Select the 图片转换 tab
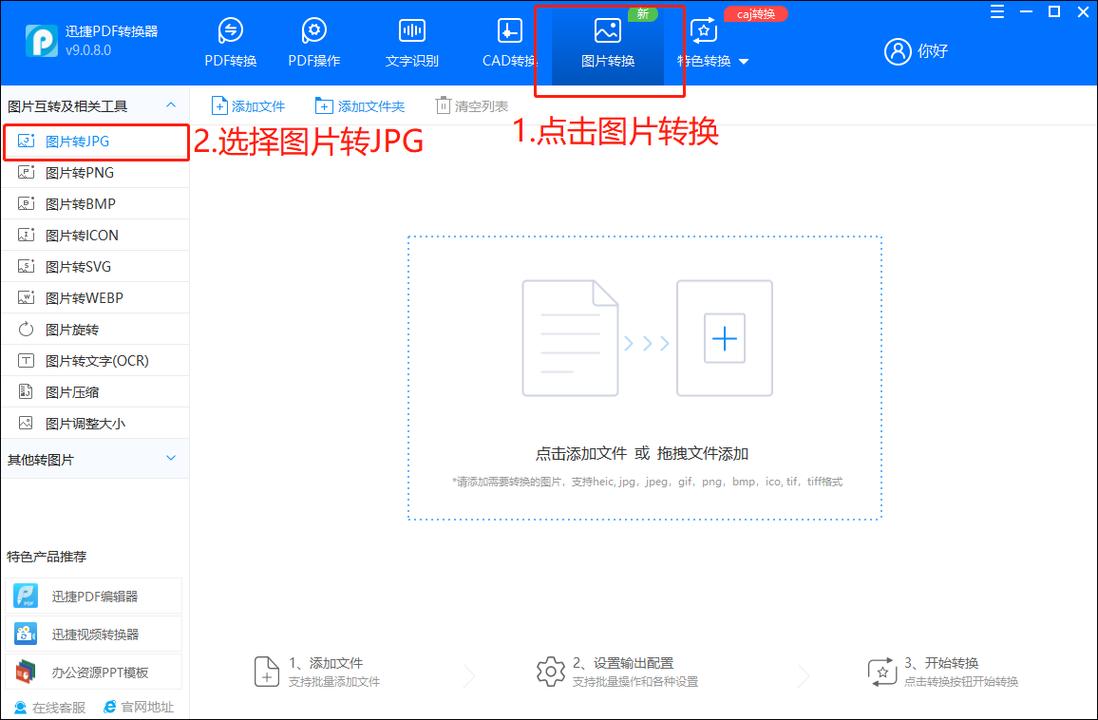This screenshot has width=1098, height=720. click(608, 44)
